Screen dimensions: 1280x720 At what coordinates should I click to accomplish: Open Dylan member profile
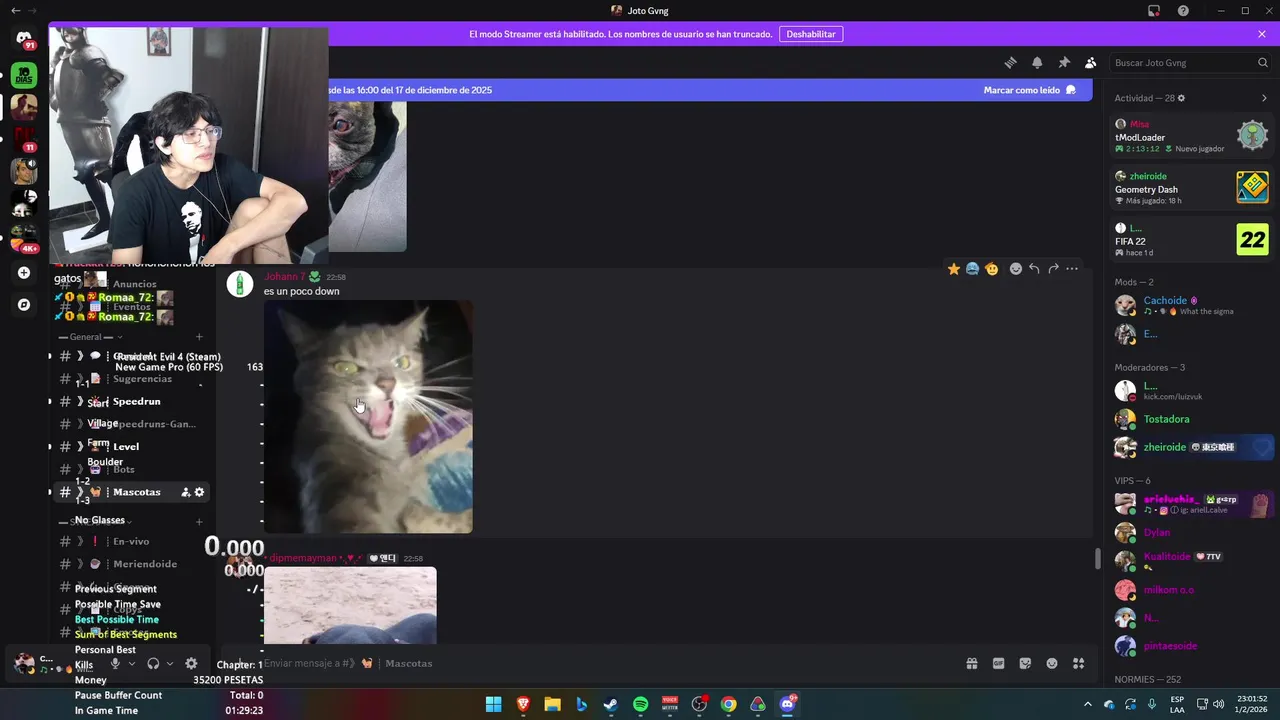(x=1192, y=532)
